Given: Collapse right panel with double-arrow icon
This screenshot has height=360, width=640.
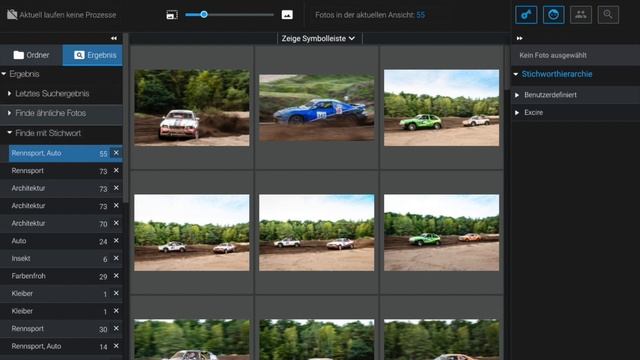Looking at the screenshot, I should click(519, 38).
